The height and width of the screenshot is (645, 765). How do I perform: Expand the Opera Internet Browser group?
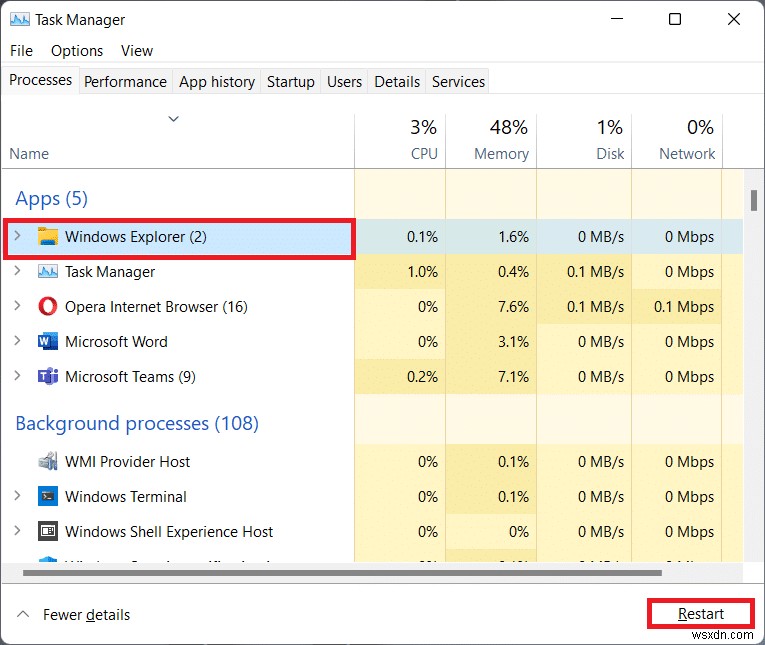coord(17,307)
